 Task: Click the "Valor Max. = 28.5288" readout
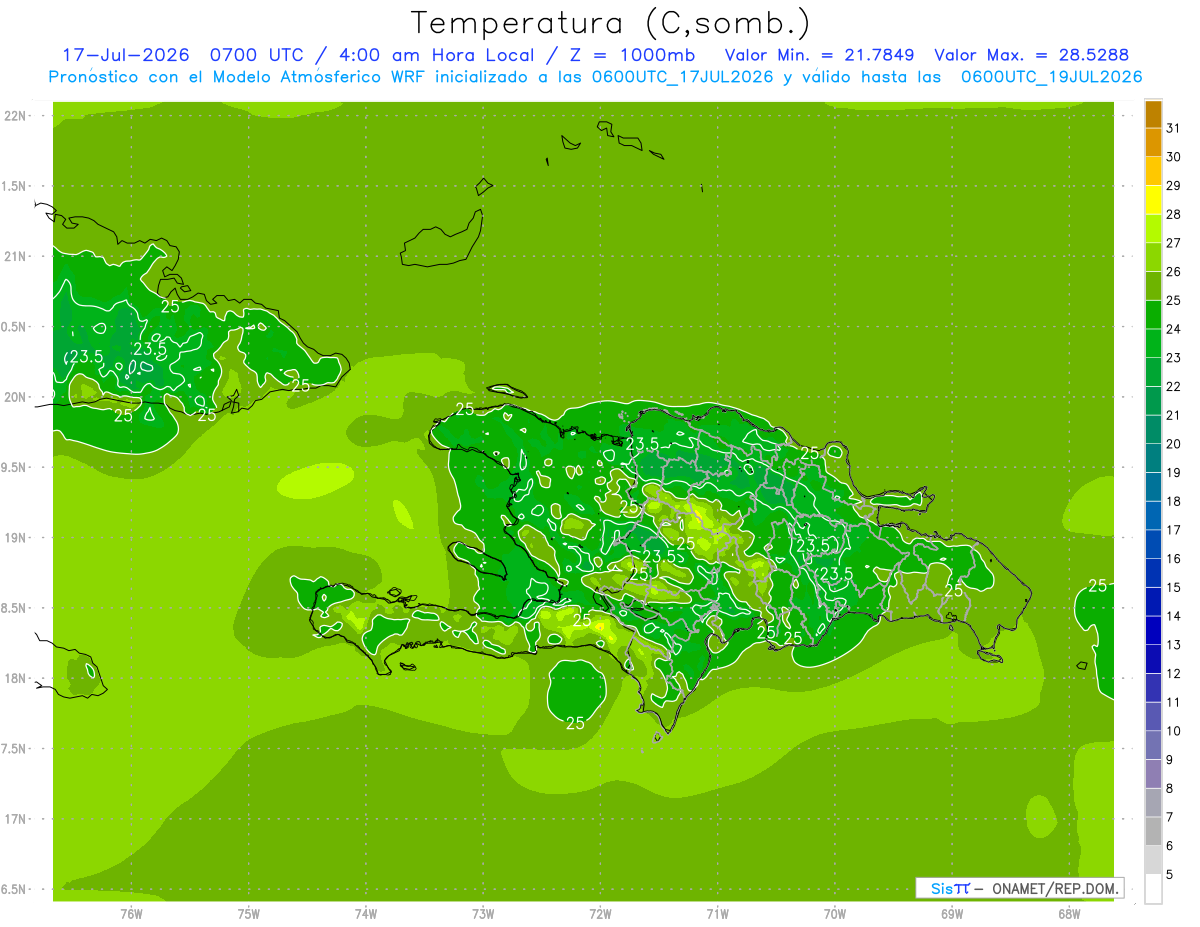(x=1032, y=55)
